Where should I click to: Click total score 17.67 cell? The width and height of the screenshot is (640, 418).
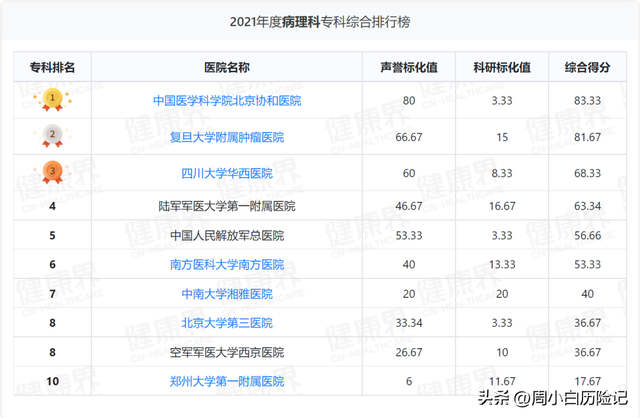588,381
